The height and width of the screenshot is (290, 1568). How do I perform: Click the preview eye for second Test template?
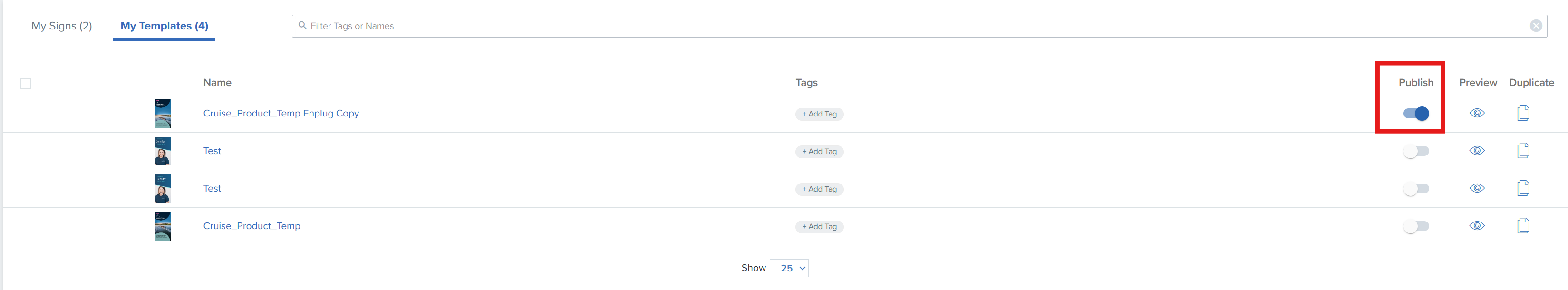tap(1477, 188)
